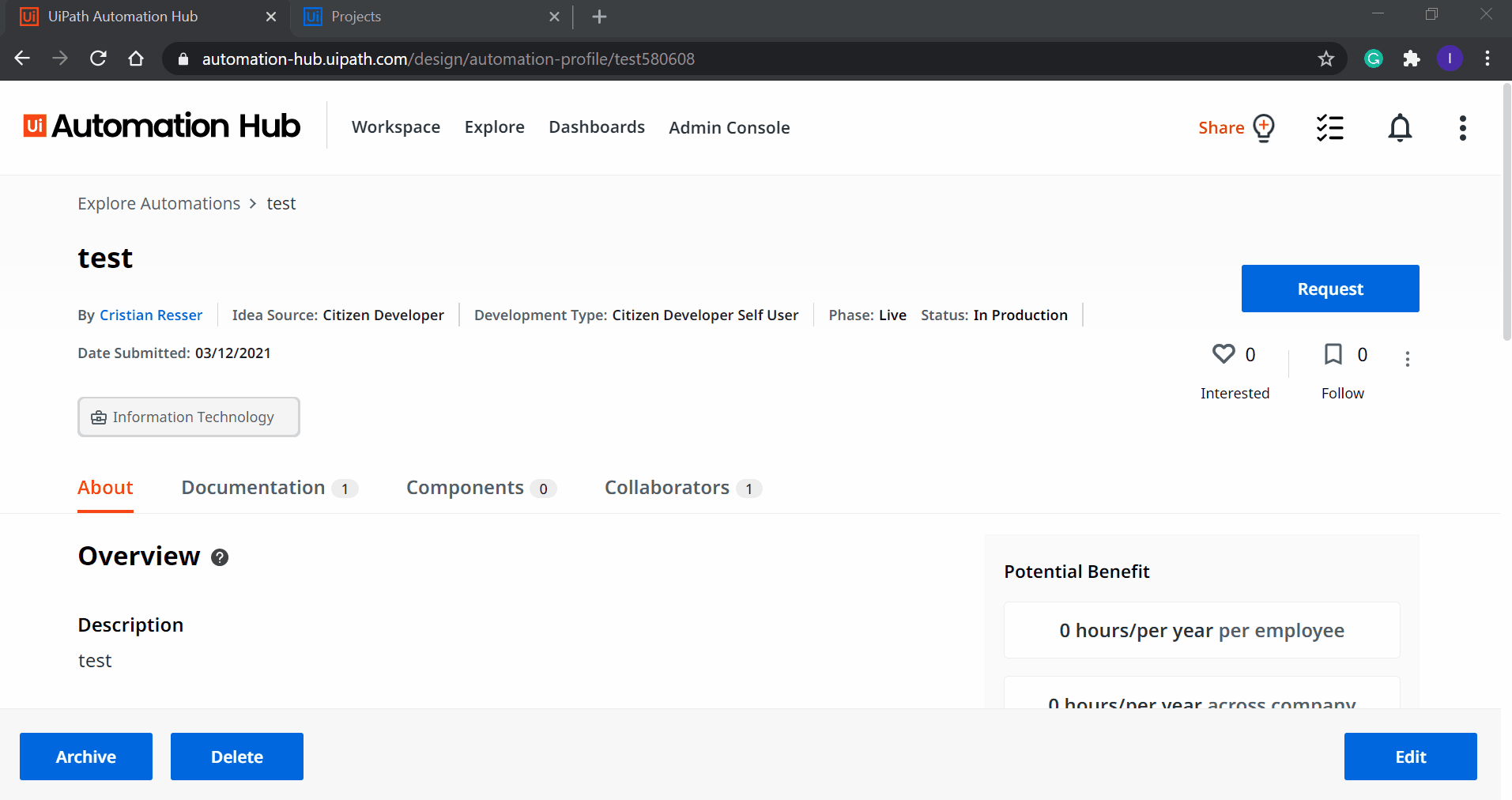Click the Share idea lightbulb icon
The image size is (1512, 800).
pyautogui.click(x=1264, y=128)
